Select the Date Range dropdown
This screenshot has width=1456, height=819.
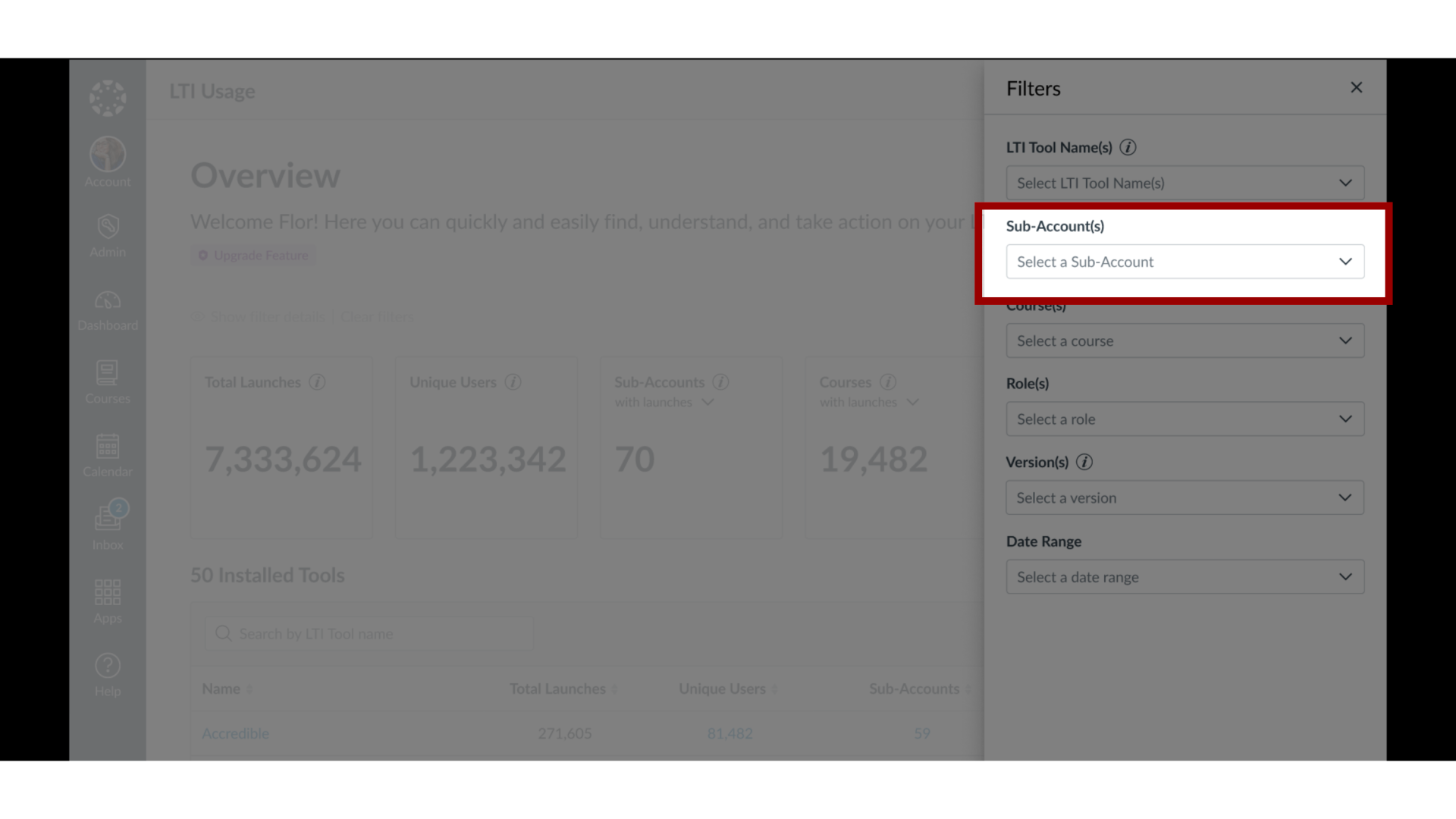(1185, 576)
